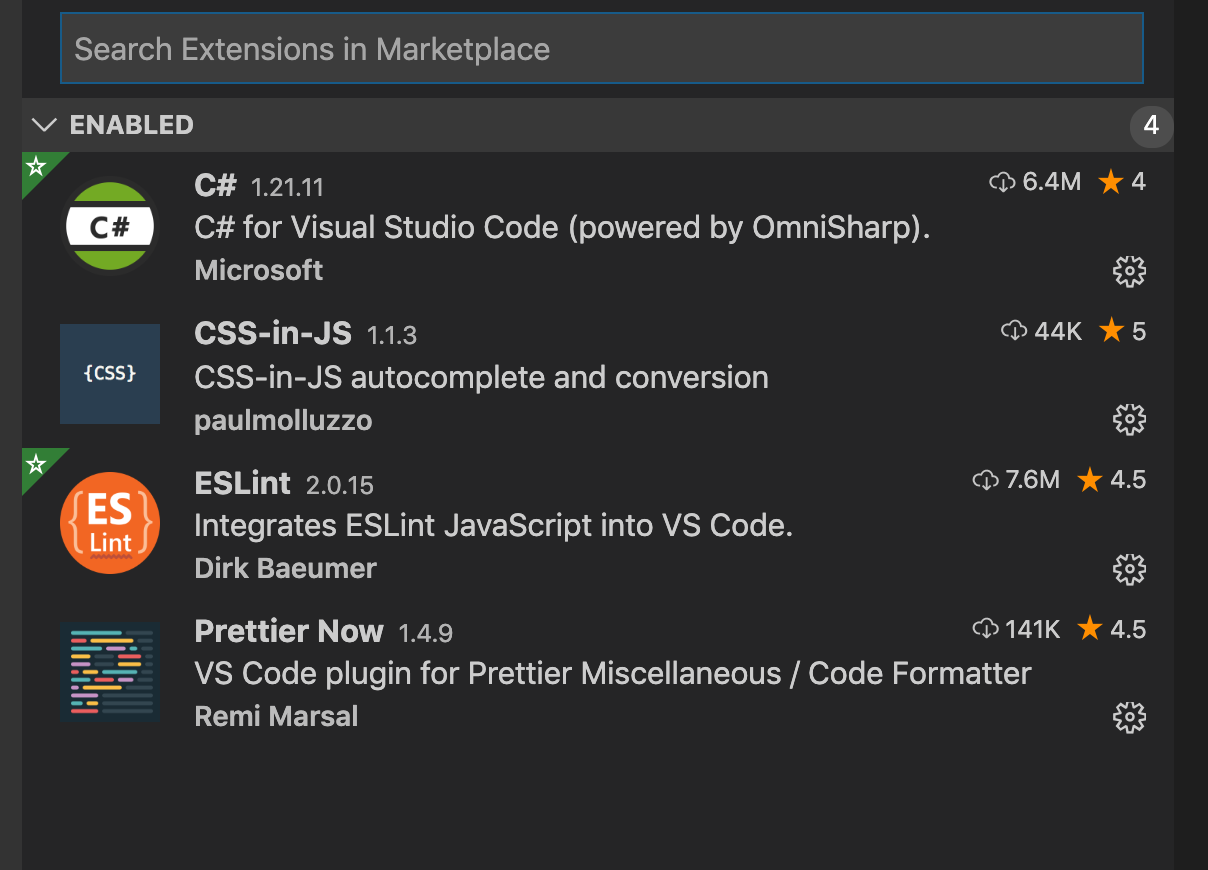Click the star rating icon beside C#
The width and height of the screenshot is (1208, 870).
[1111, 181]
